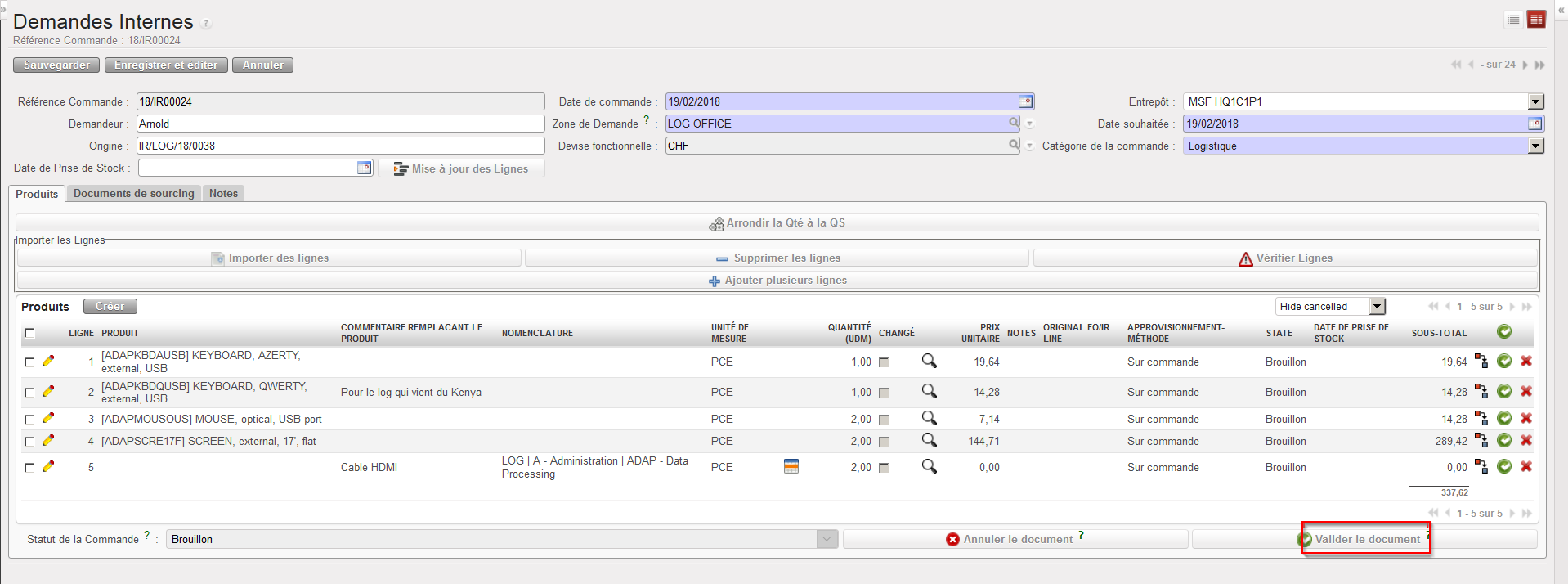
Task: Click Valider le document button
Action: pyautogui.click(x=1365, y=539)
